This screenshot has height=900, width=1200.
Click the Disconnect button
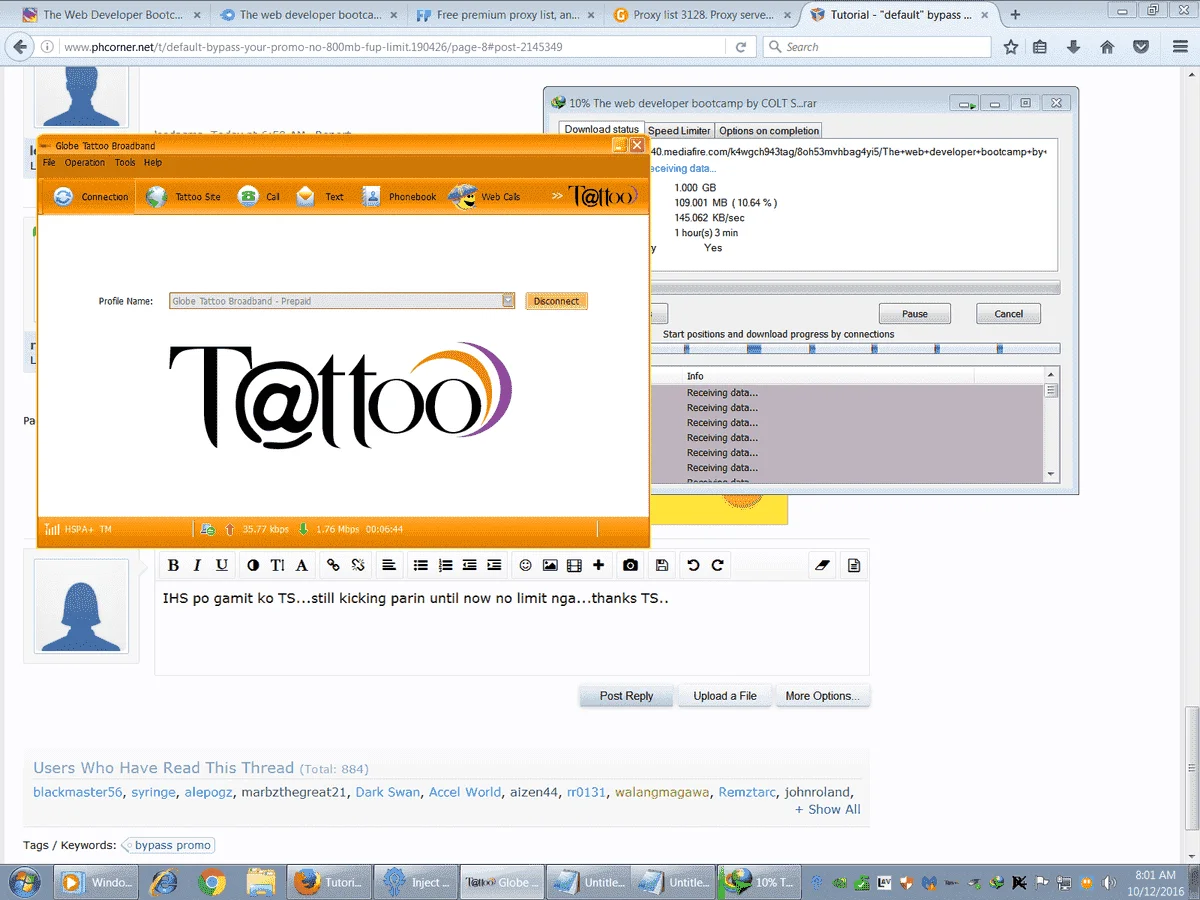(556, 301)
